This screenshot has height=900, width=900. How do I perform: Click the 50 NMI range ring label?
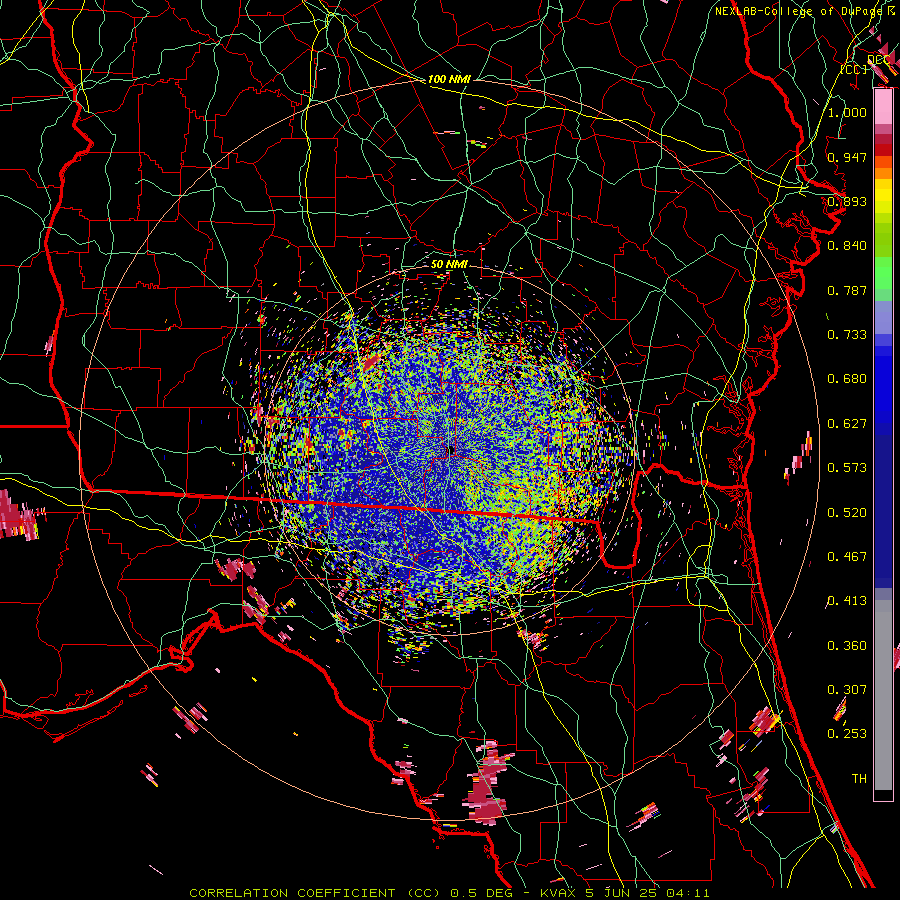449,264
